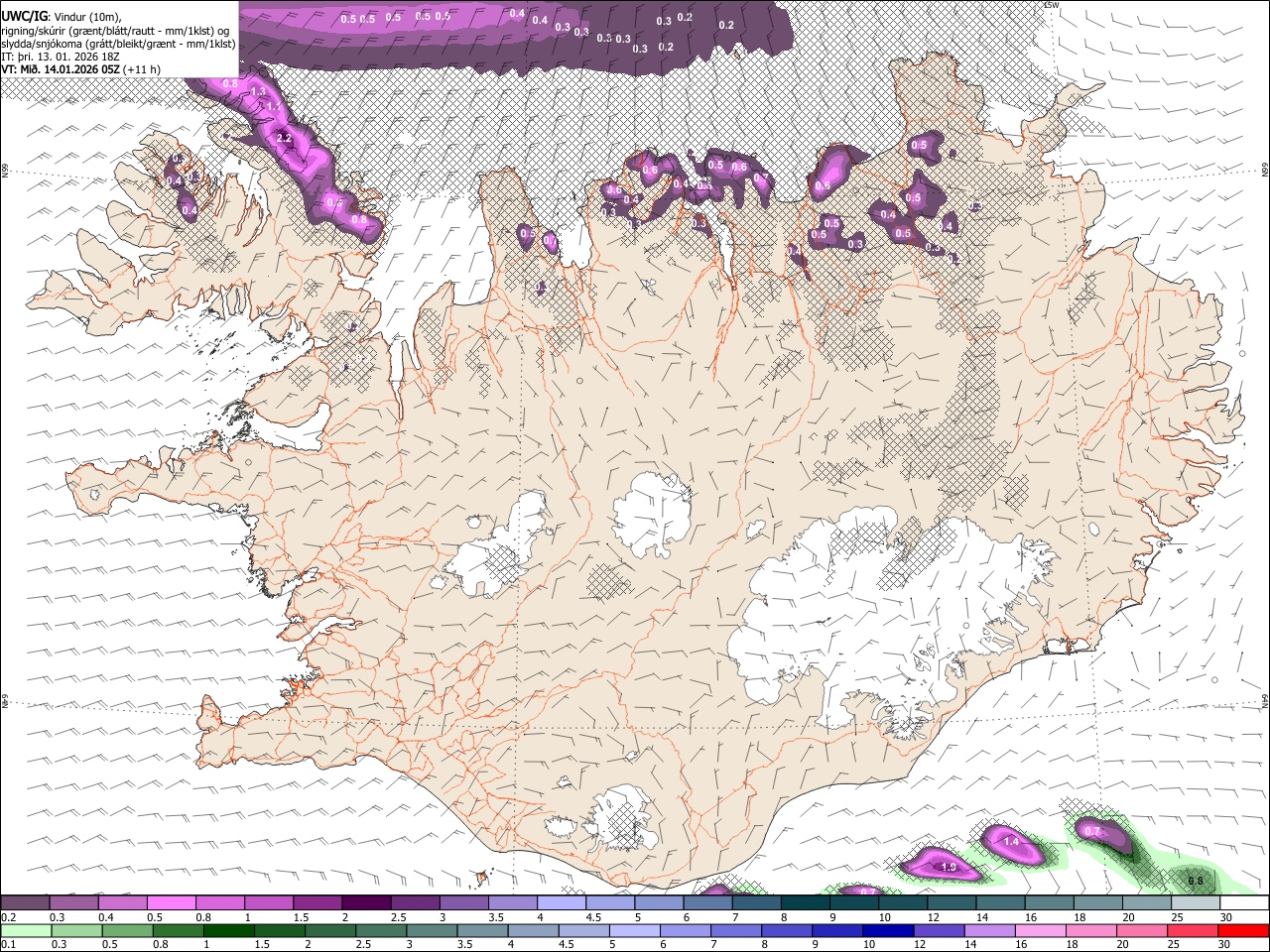1270x952 pixels.
Task: Select the dark teal swatch between top-row 8 and 9
Action: point(805,903)
